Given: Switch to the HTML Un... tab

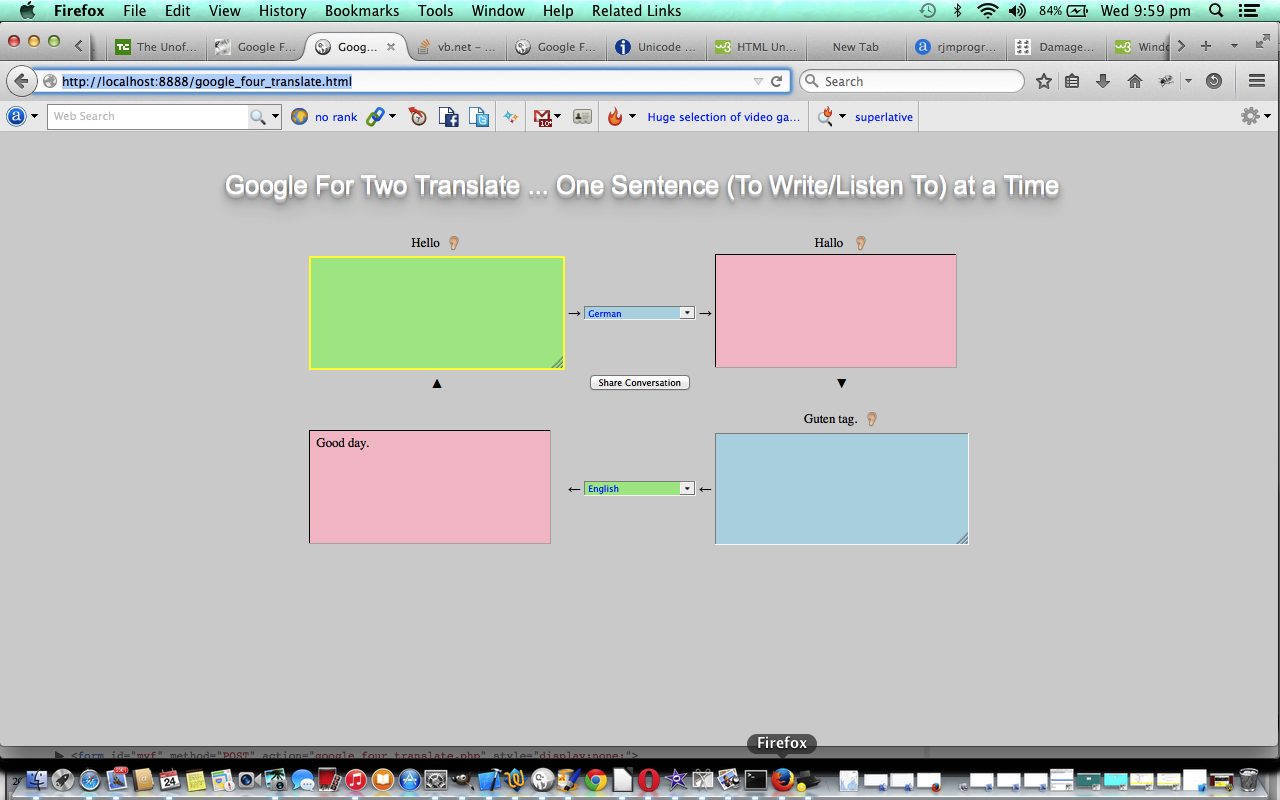Looking at the screenshot, I should (757, 47).
